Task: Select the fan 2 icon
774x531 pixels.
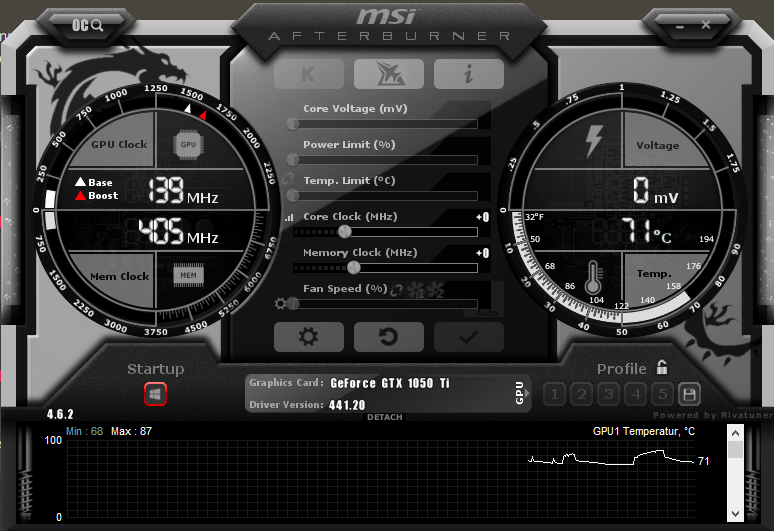Action: [435, 290]
